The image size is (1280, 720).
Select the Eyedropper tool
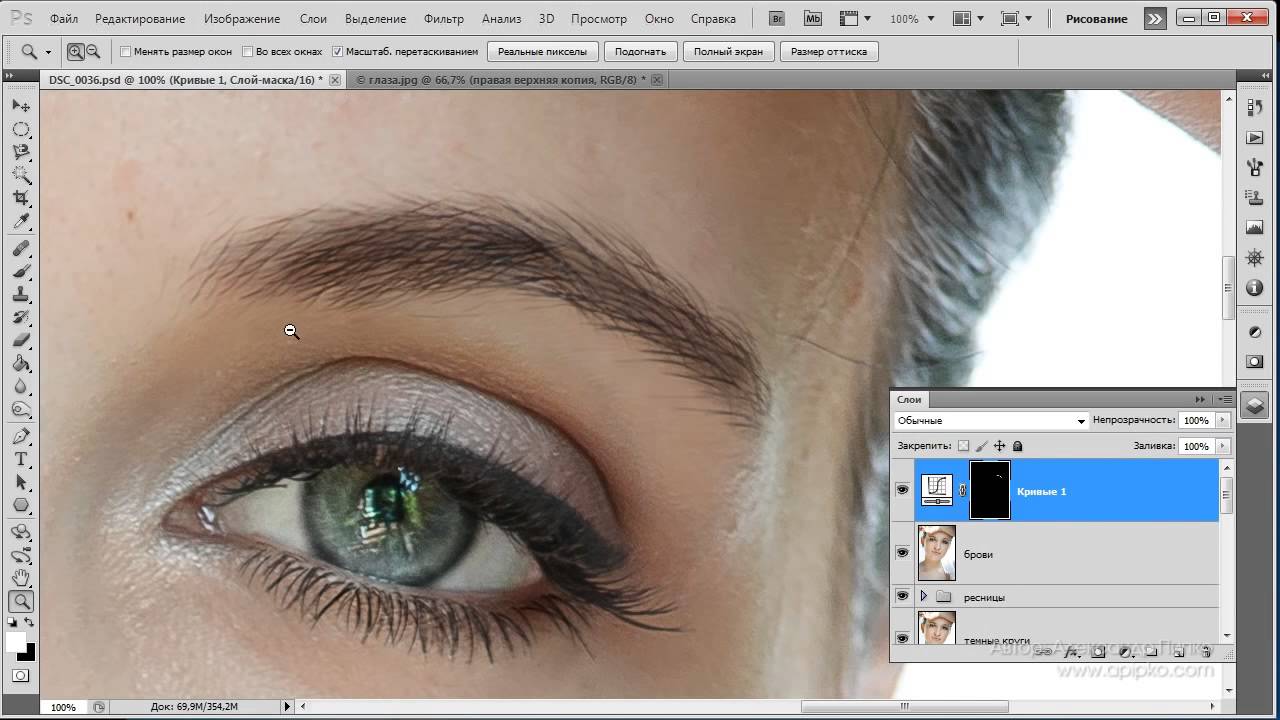[21, 221]
